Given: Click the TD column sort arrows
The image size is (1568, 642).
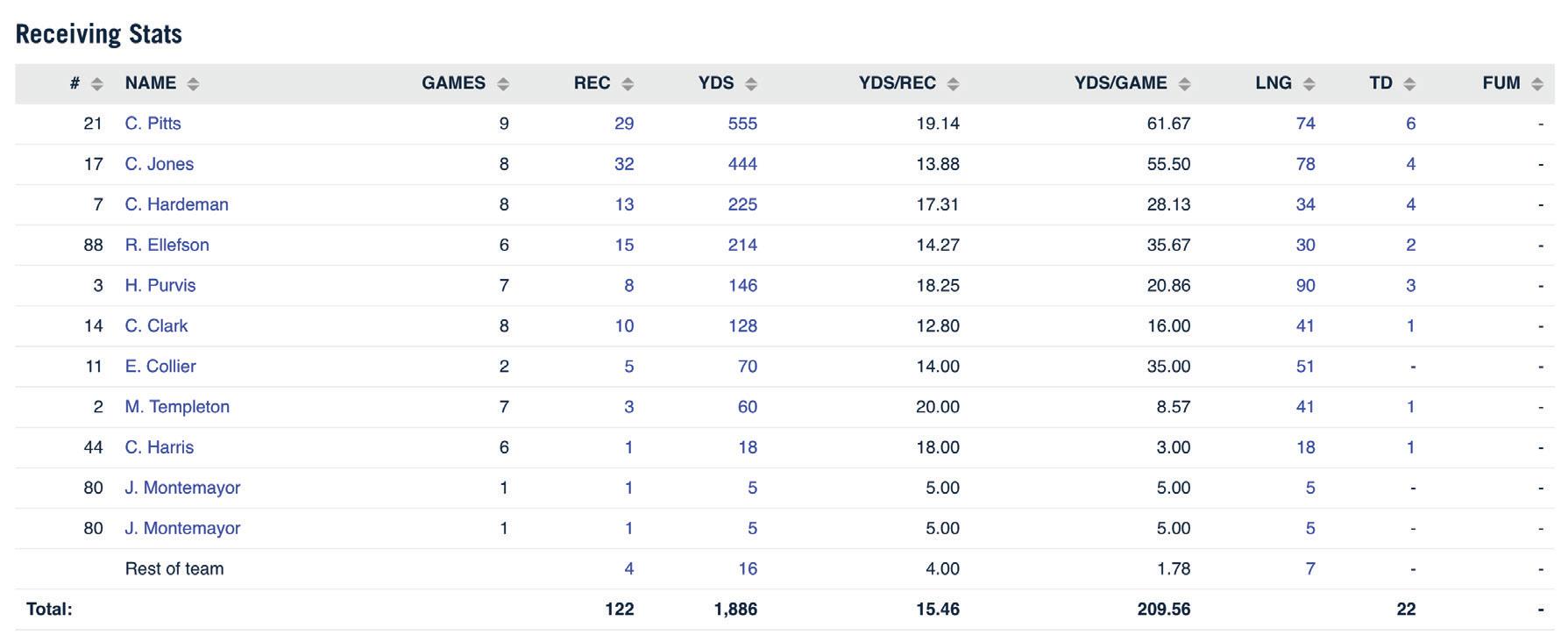Looking at the screenshot, I should click(1409, 84).
